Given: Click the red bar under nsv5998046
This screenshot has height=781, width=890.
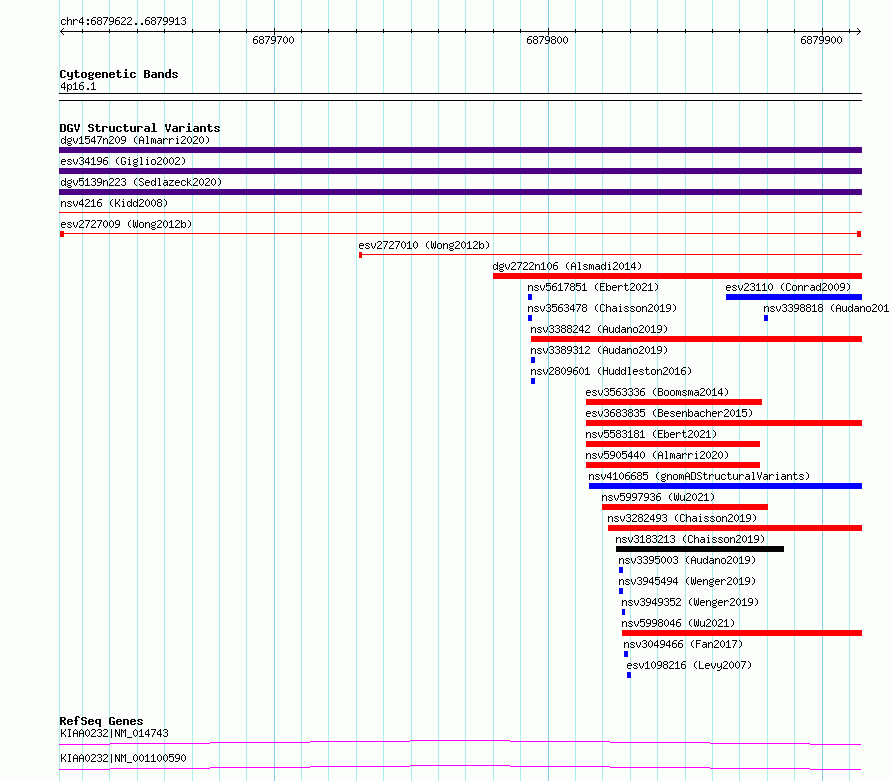Looking at the screenshot, I should 742,633.
